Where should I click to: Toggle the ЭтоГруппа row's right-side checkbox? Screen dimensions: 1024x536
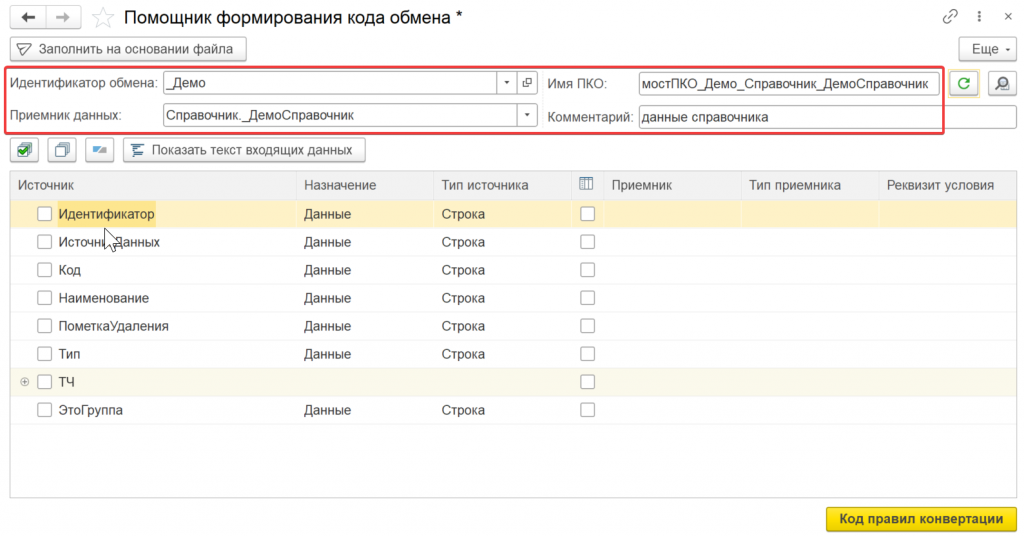pyautogui.click(x=587, y=410)
